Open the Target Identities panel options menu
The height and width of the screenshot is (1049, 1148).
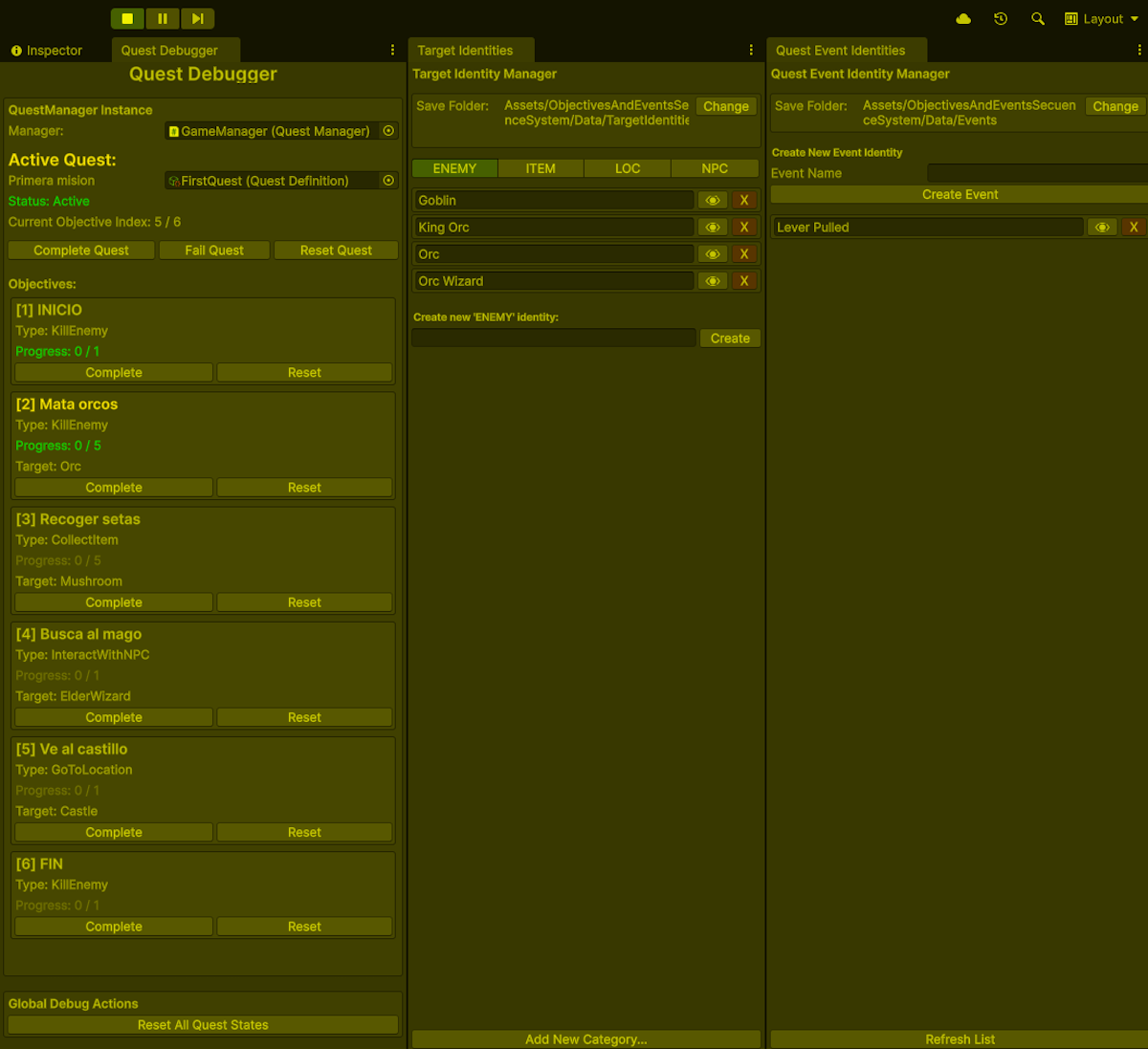click(751, 51)
